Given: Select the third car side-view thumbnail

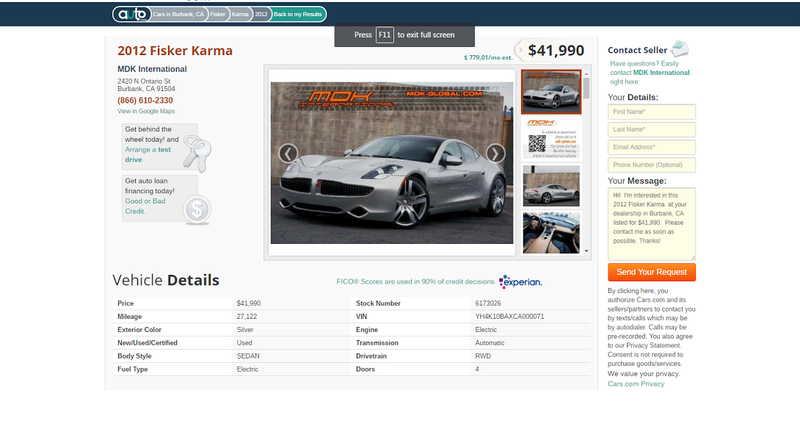Looking at the screenshot, I should (x=551, y=186).
